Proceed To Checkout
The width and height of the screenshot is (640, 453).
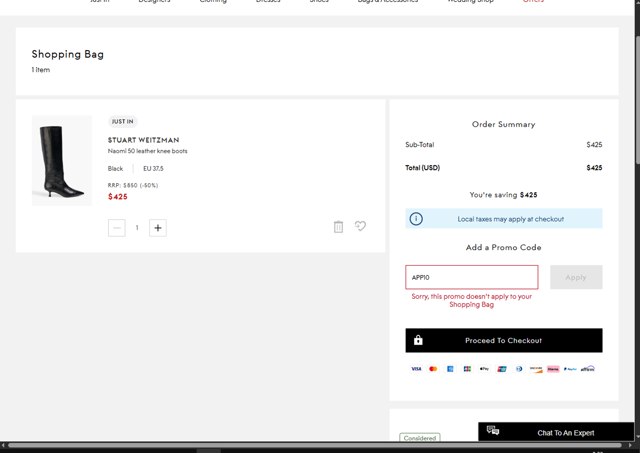[504, 340]
